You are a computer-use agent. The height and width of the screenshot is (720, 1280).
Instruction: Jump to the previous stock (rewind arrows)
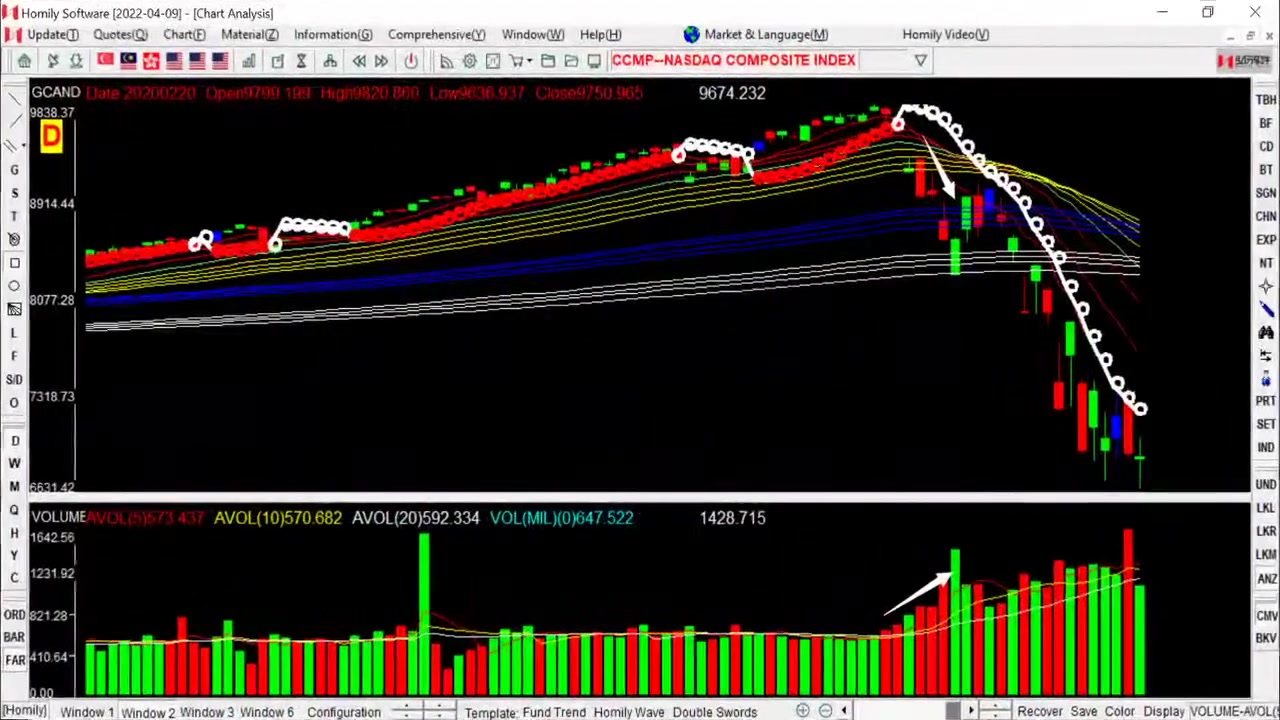tap(358, 61)
